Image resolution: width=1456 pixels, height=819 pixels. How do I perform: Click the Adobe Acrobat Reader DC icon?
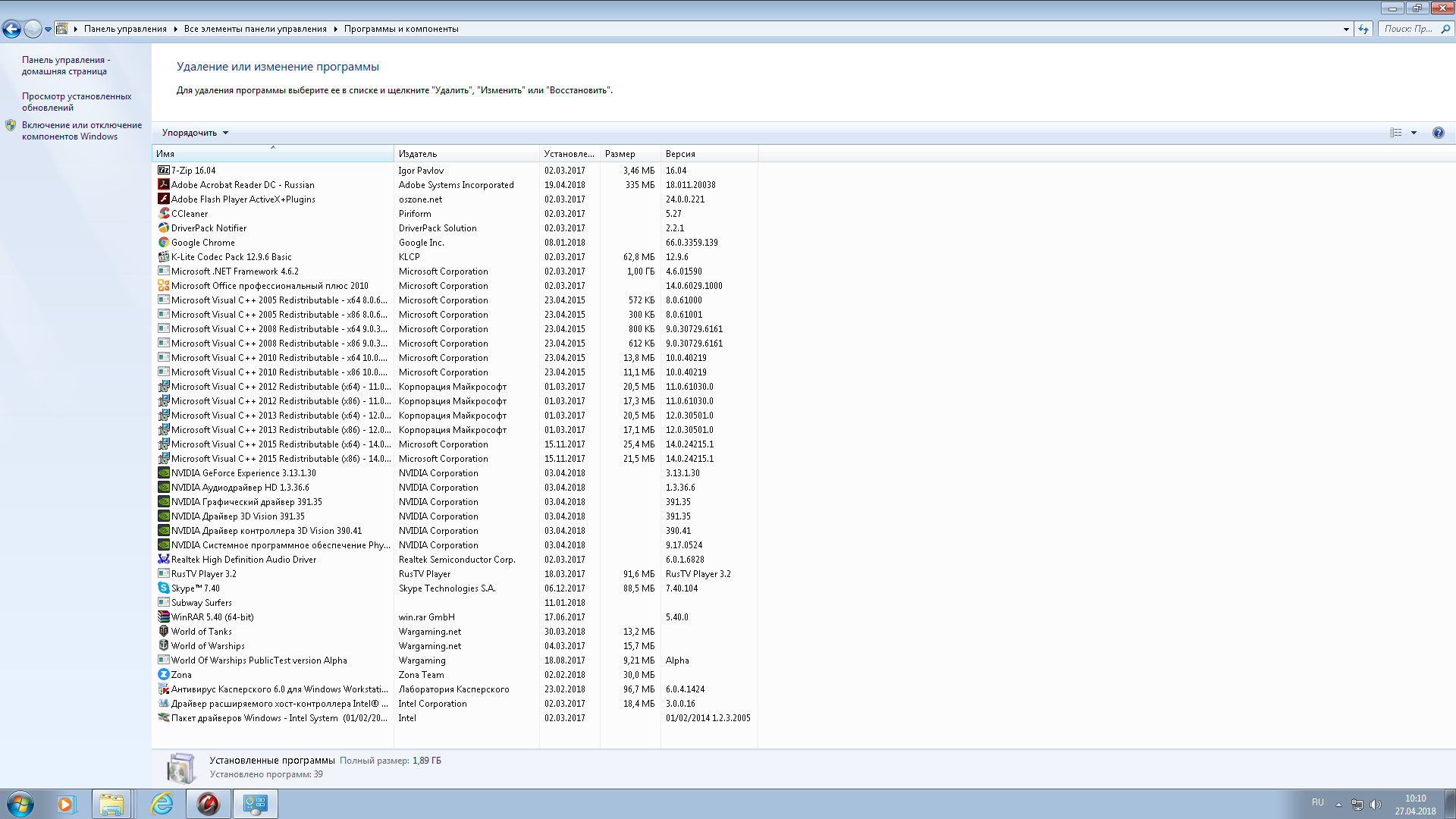(x=163, y=185)
